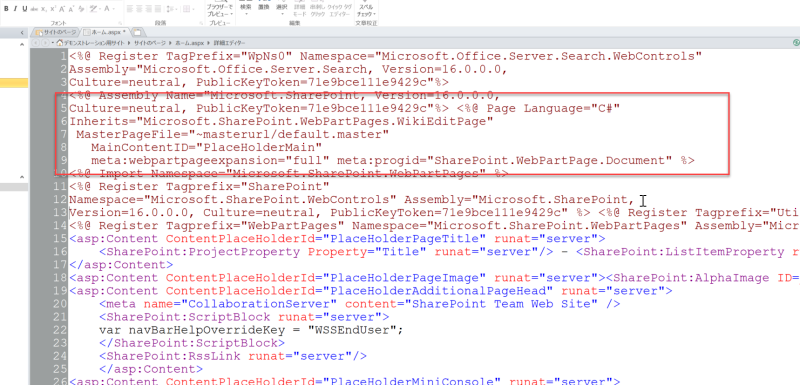Collapse the lower navigation section
Image resolution: width=800 pixels, height=385 pixels.
(x=22, y=177)
